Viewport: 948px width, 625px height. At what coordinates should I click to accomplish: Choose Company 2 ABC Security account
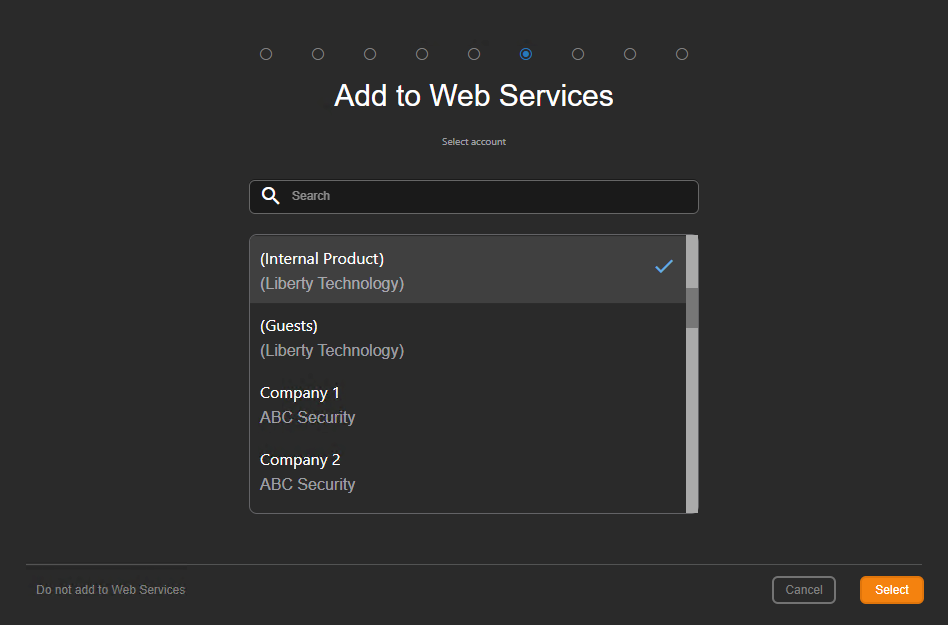[x=468, y=471]
